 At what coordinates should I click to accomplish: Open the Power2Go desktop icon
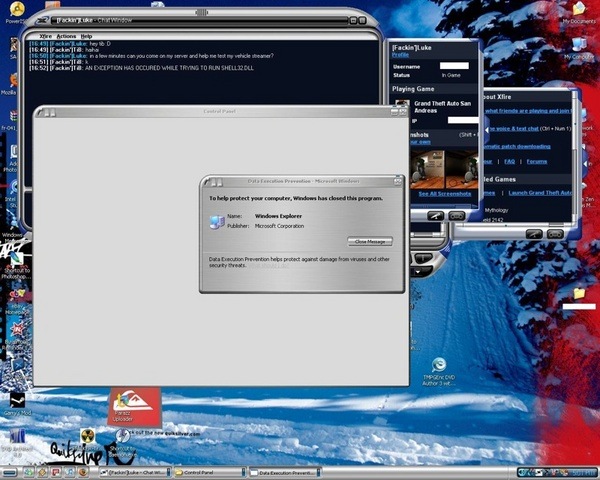point(17,10)
